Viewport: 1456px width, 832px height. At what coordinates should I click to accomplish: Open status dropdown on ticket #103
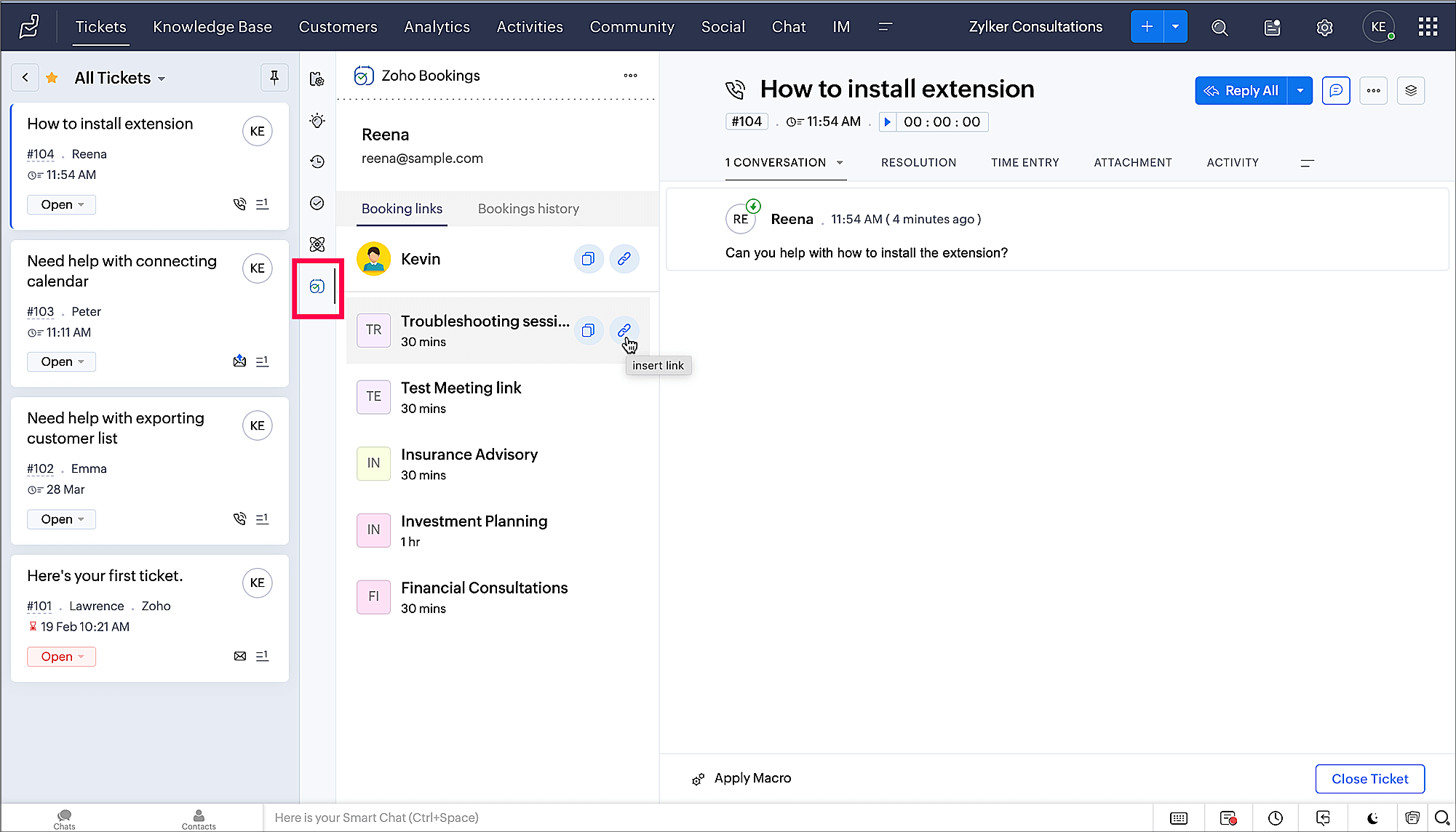click(x=62, y=361)
